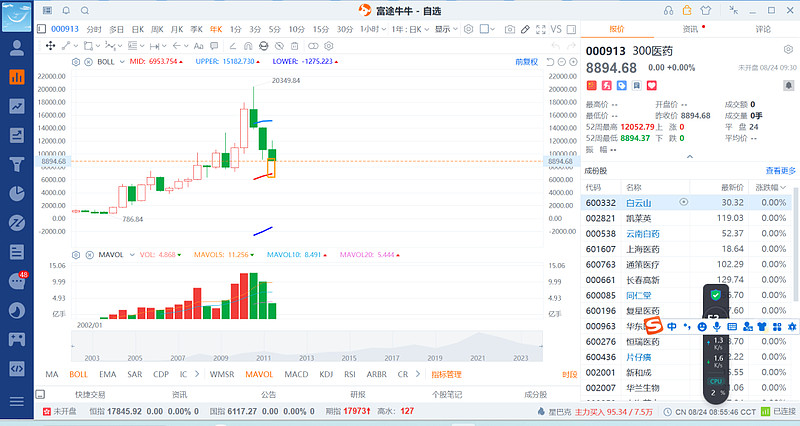Open the hamburger menu at sidebar bottom
Viewport: 800px width, 426px height.
pyautogui.click(x=17, y=402)
